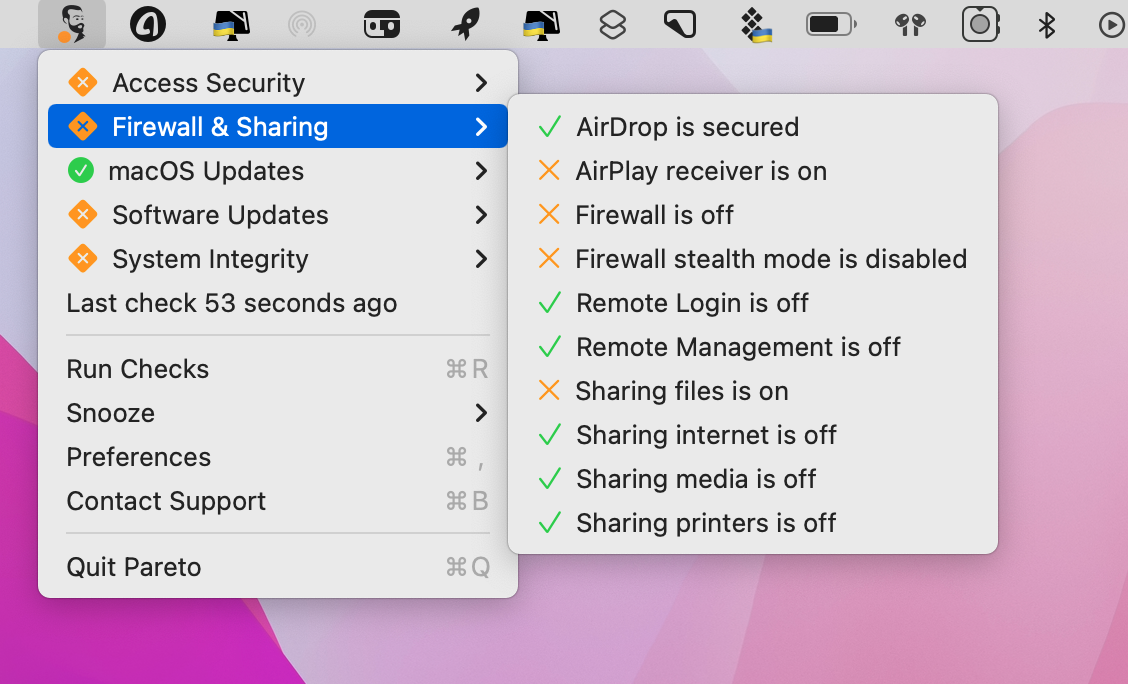Select the 'Sharing media is off' check
The width and height of the screenshot is (1128, 684).
pyautogui.click(x=752, y=478)
